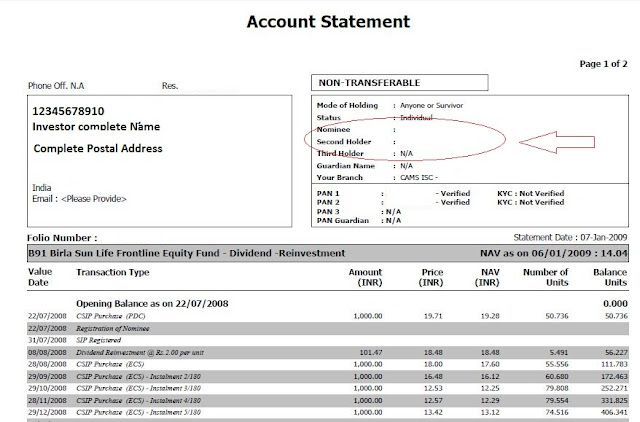640x422 pixels.
Task: Select the 252.271 balance cell
Action: [614, 388]
